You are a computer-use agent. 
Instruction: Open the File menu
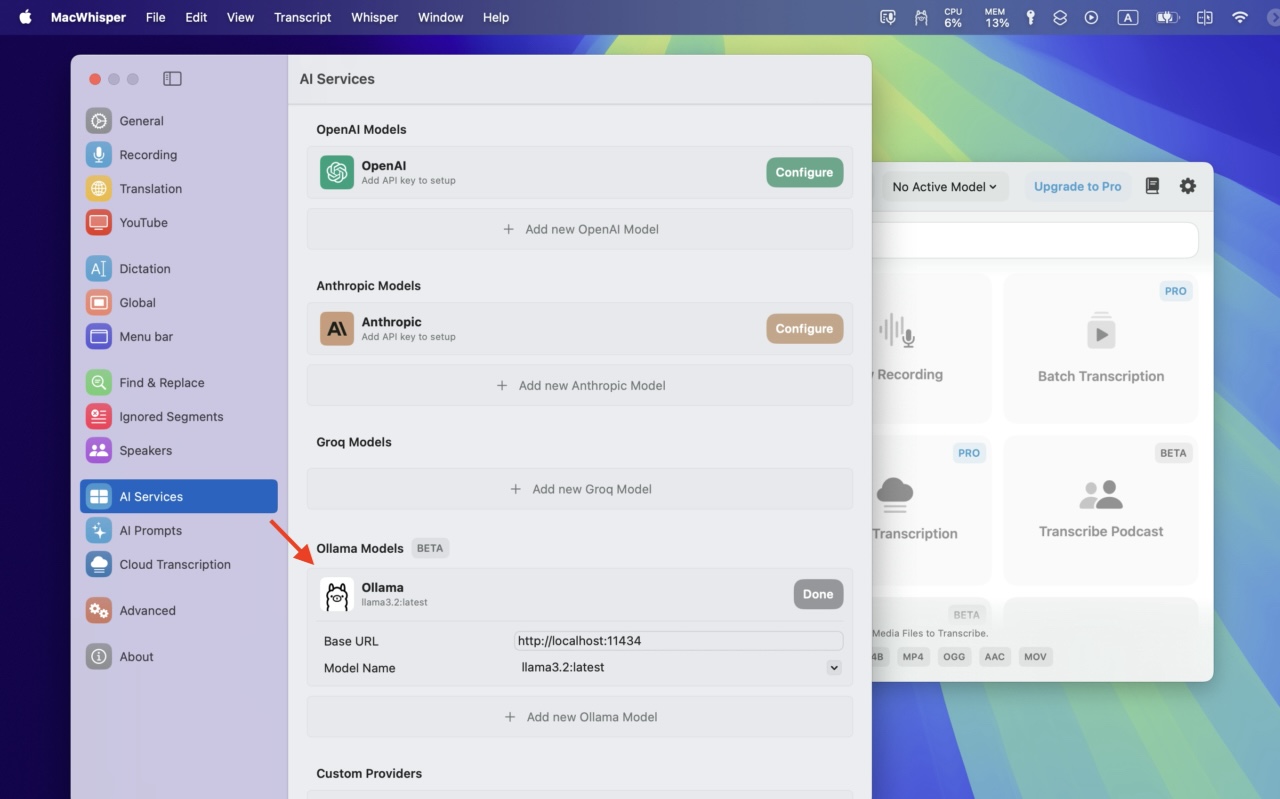(x=155, y=17)
